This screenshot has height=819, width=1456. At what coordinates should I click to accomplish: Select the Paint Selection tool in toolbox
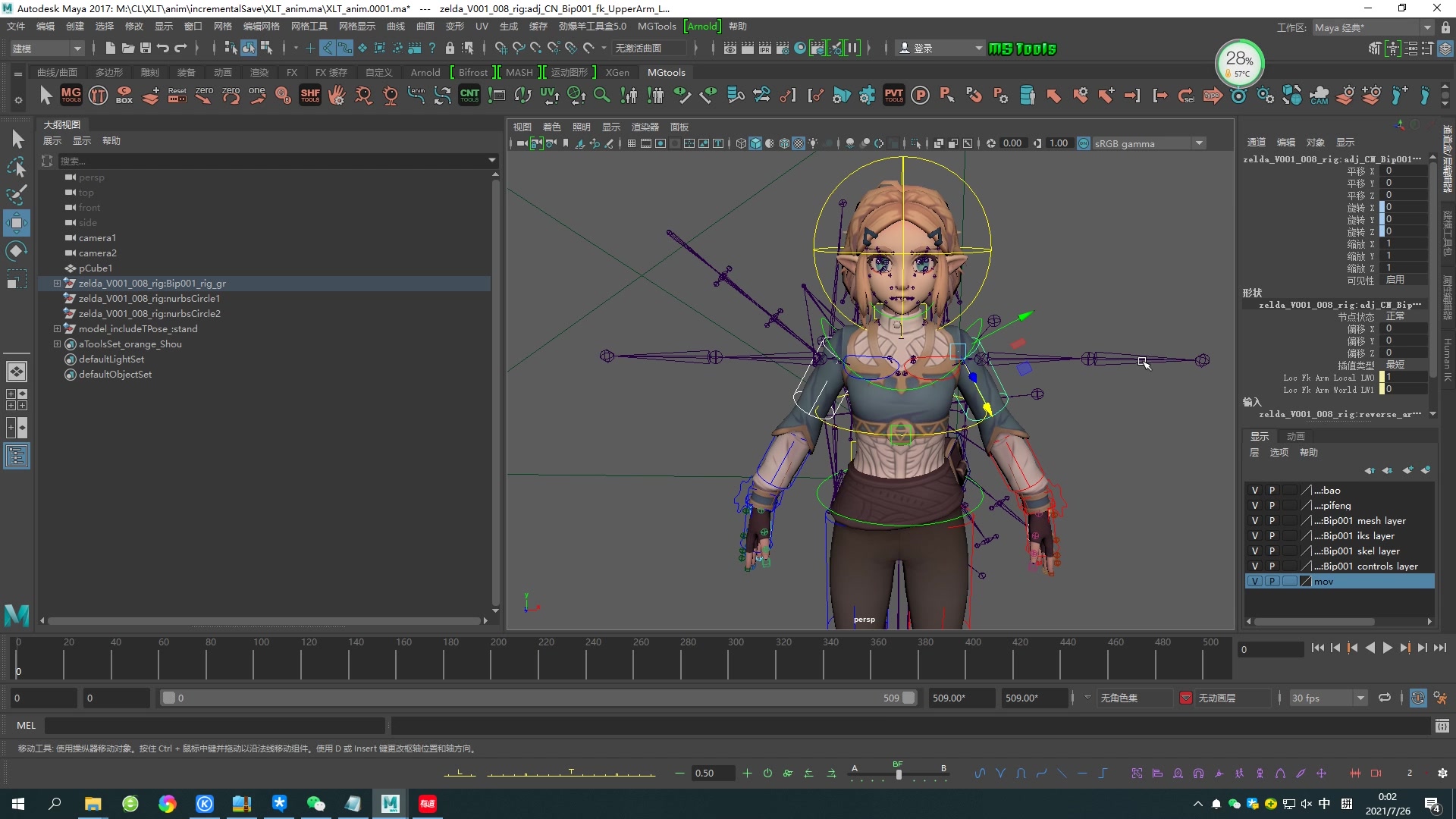[x=17, y=195]
